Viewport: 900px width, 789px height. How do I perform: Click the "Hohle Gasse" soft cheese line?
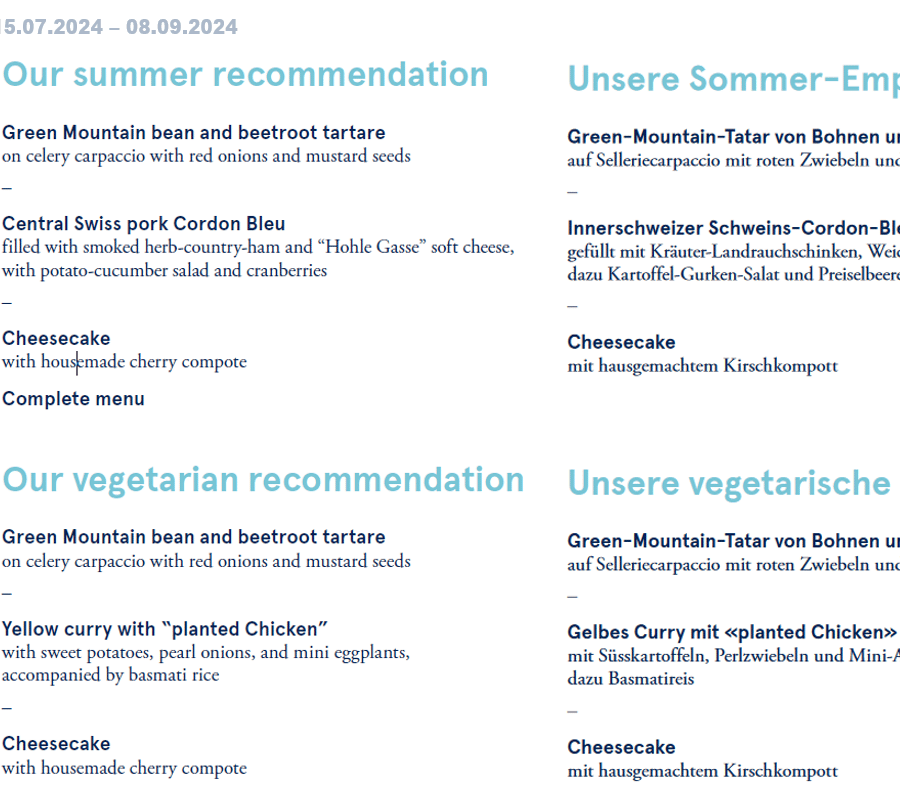coord(258,247)
